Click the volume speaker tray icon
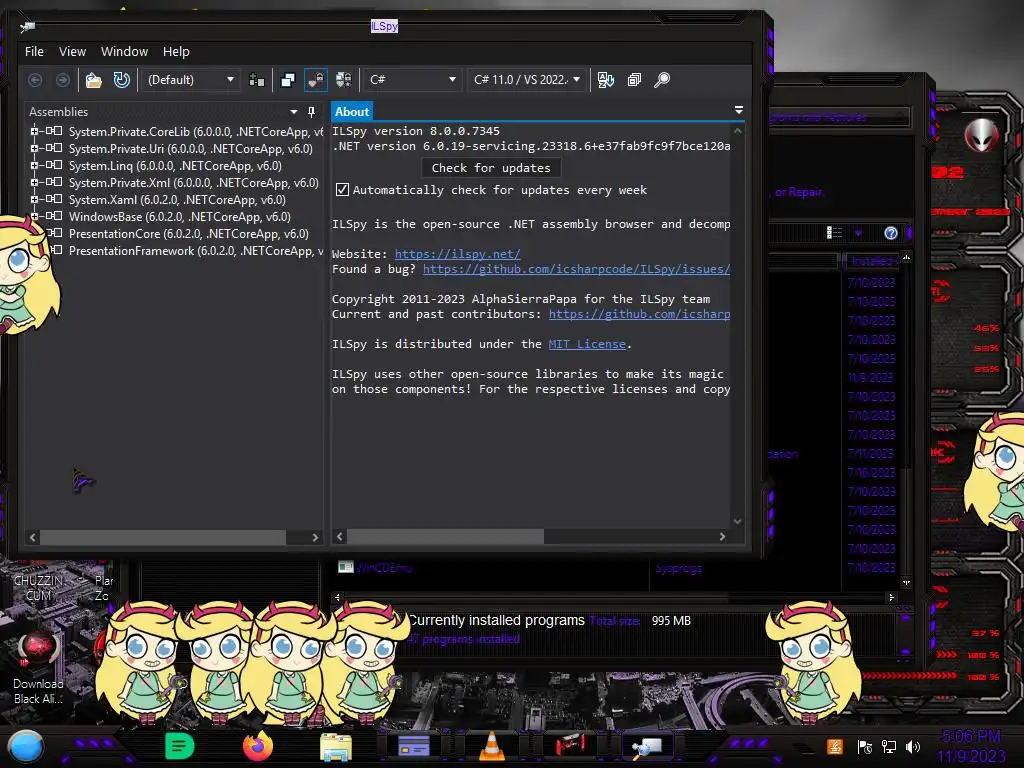Viewport: 1024px width, 768px height. click(x=913, y=746)
